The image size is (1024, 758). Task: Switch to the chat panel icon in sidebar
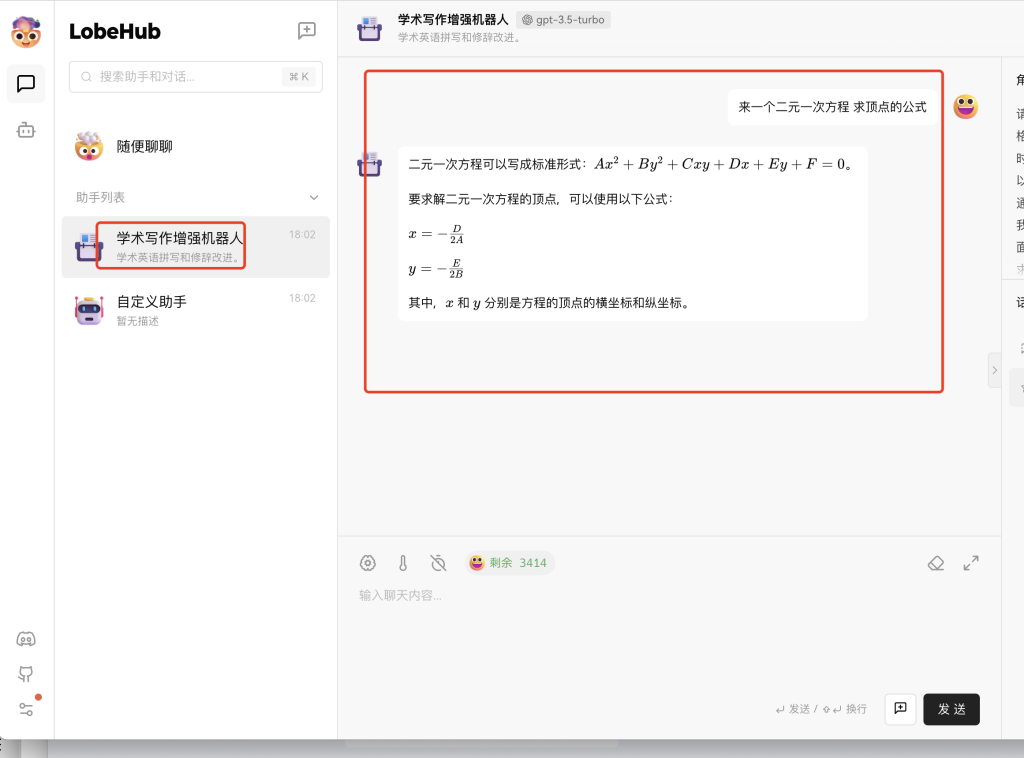click(26, 84)
